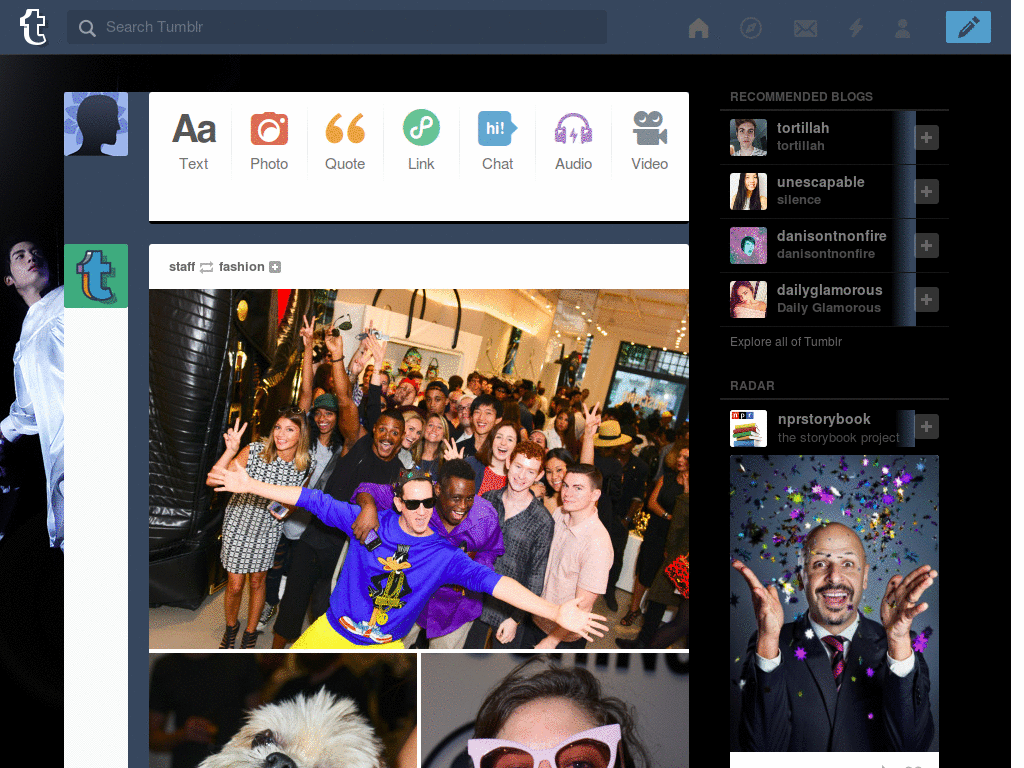Open the activity lightning bolt icon

856,27
